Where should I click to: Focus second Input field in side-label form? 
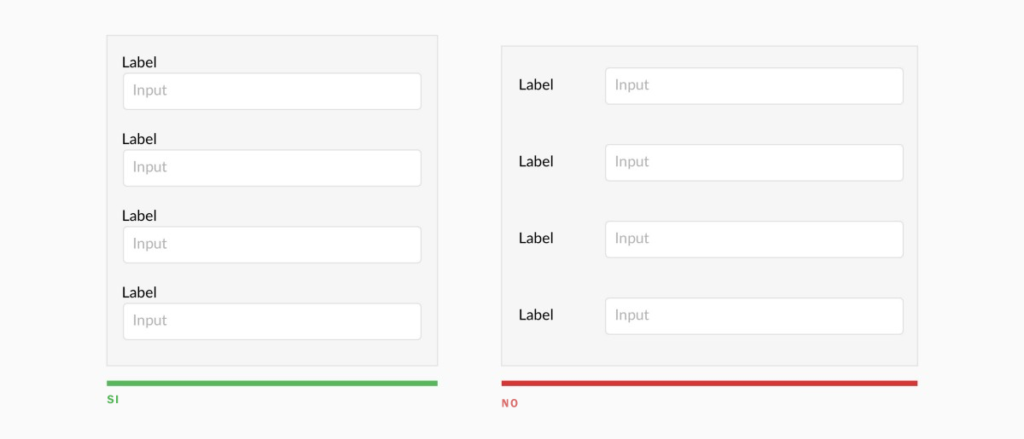[754, 163]
